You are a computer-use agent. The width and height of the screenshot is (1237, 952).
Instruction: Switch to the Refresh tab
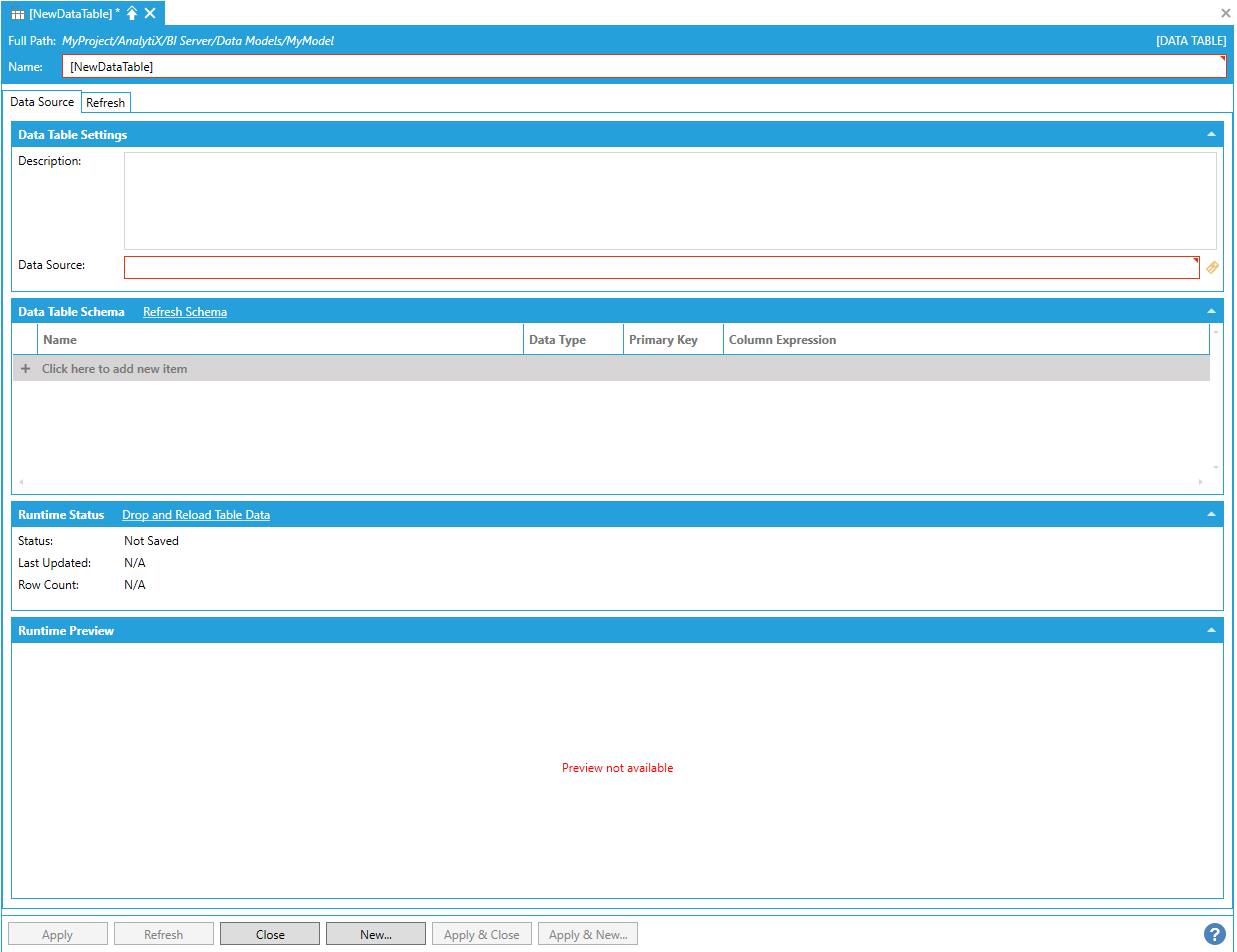[105, 103]
